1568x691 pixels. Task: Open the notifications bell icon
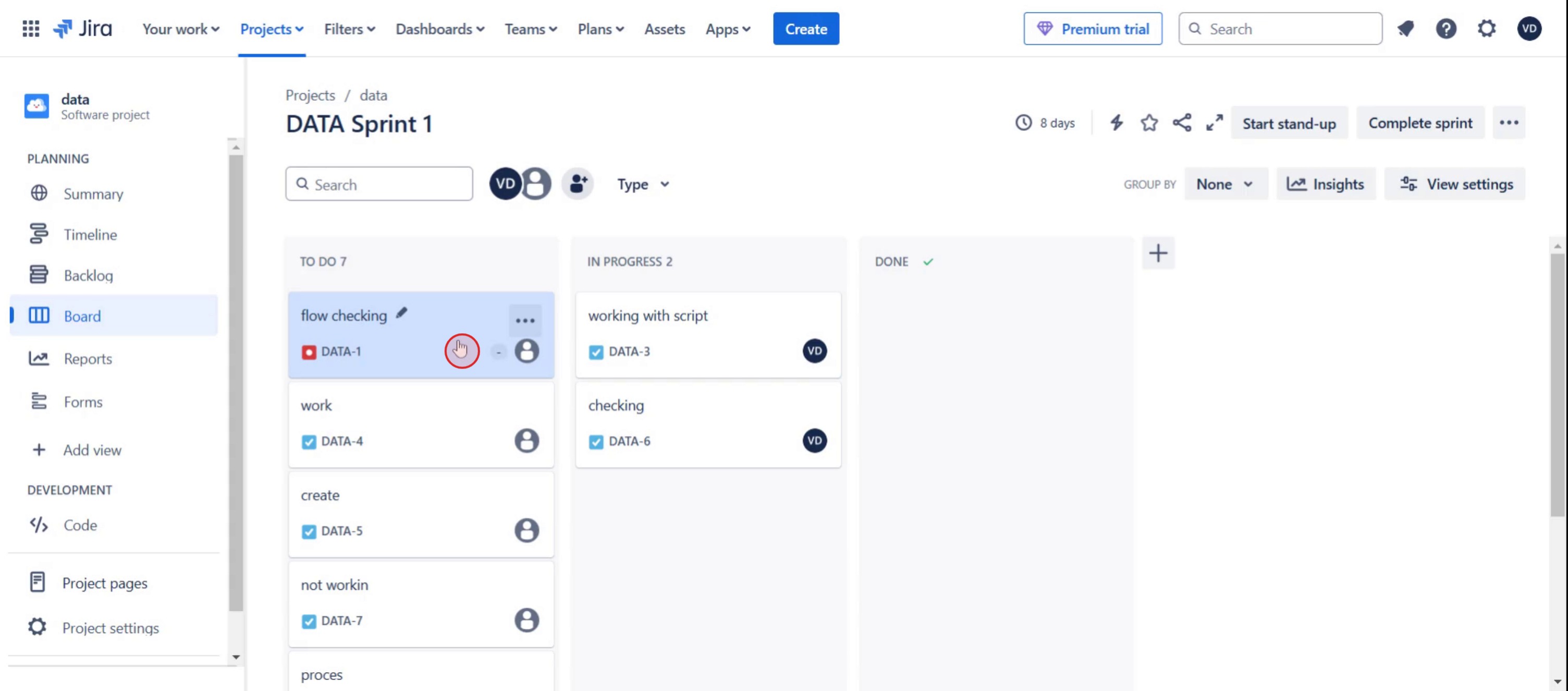click(x=1405, y=29)
